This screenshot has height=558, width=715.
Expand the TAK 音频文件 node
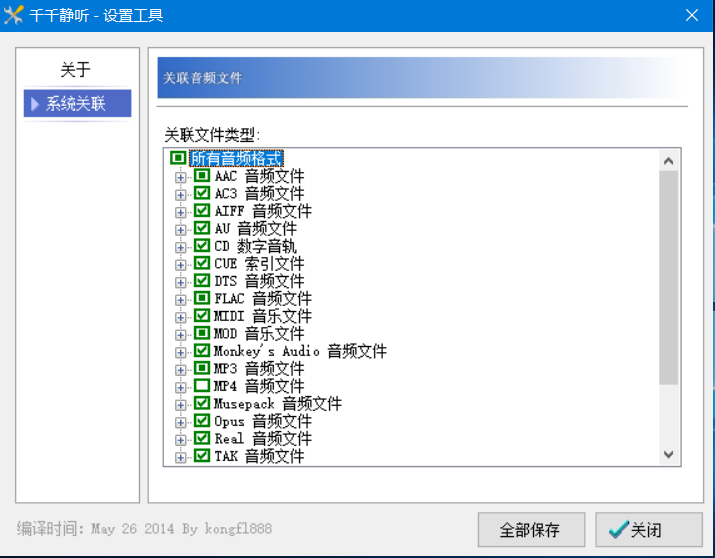(x=181, y=456)
